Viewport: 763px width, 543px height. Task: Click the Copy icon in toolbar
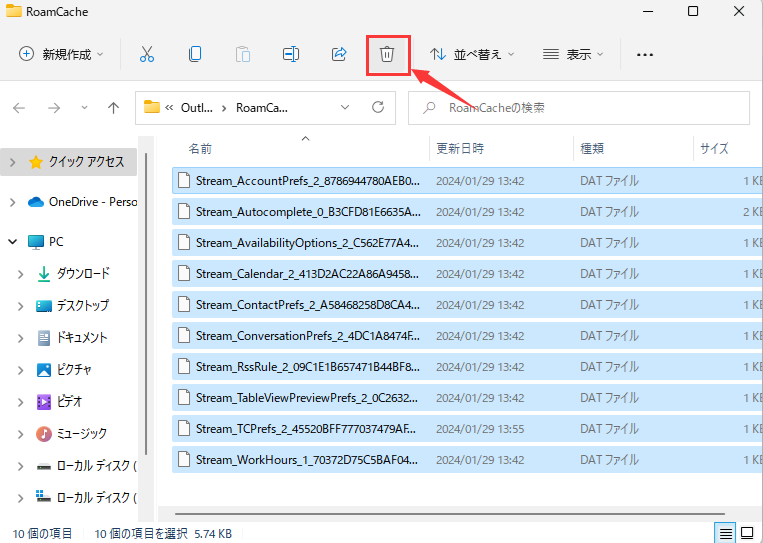pos(195,54)
